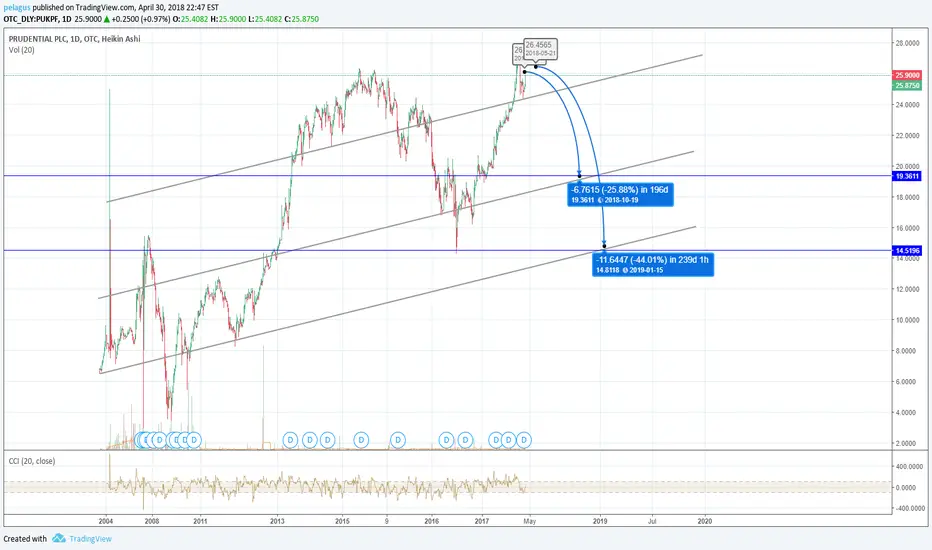Click the May time axis label

(x=530, y=521)
